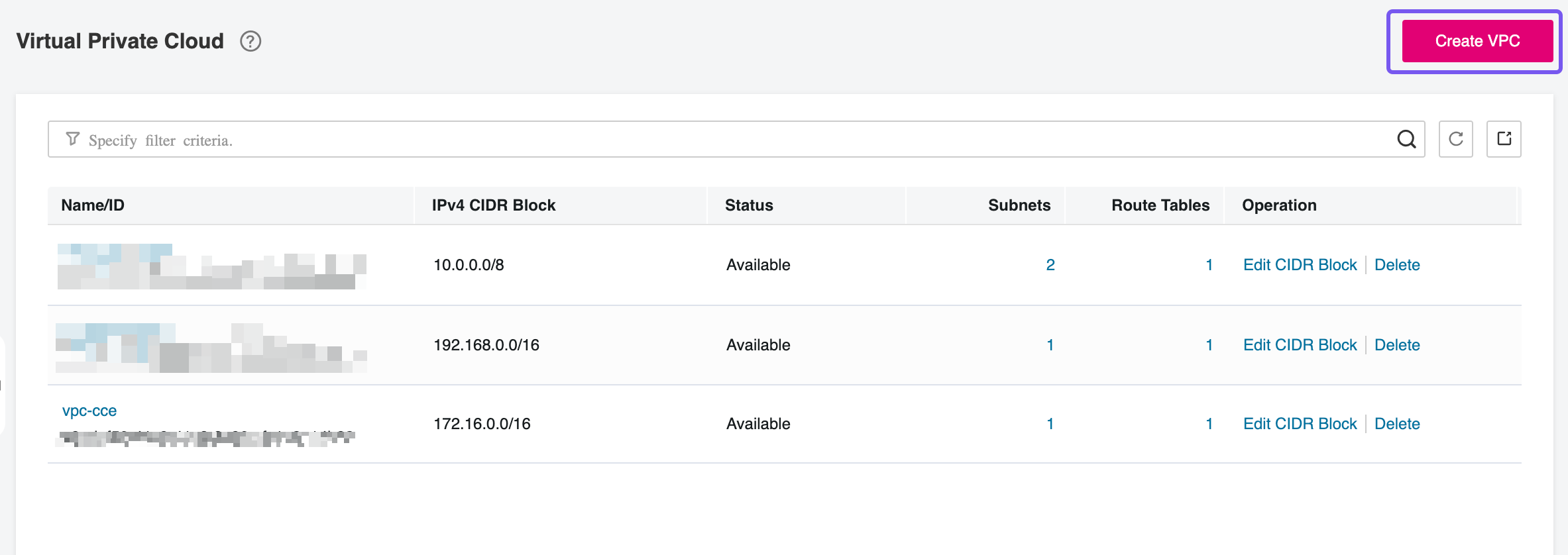Click the funnel filter icon
Image resolution: width=1568 pixels, height=555 pixels.
point(72,139)
